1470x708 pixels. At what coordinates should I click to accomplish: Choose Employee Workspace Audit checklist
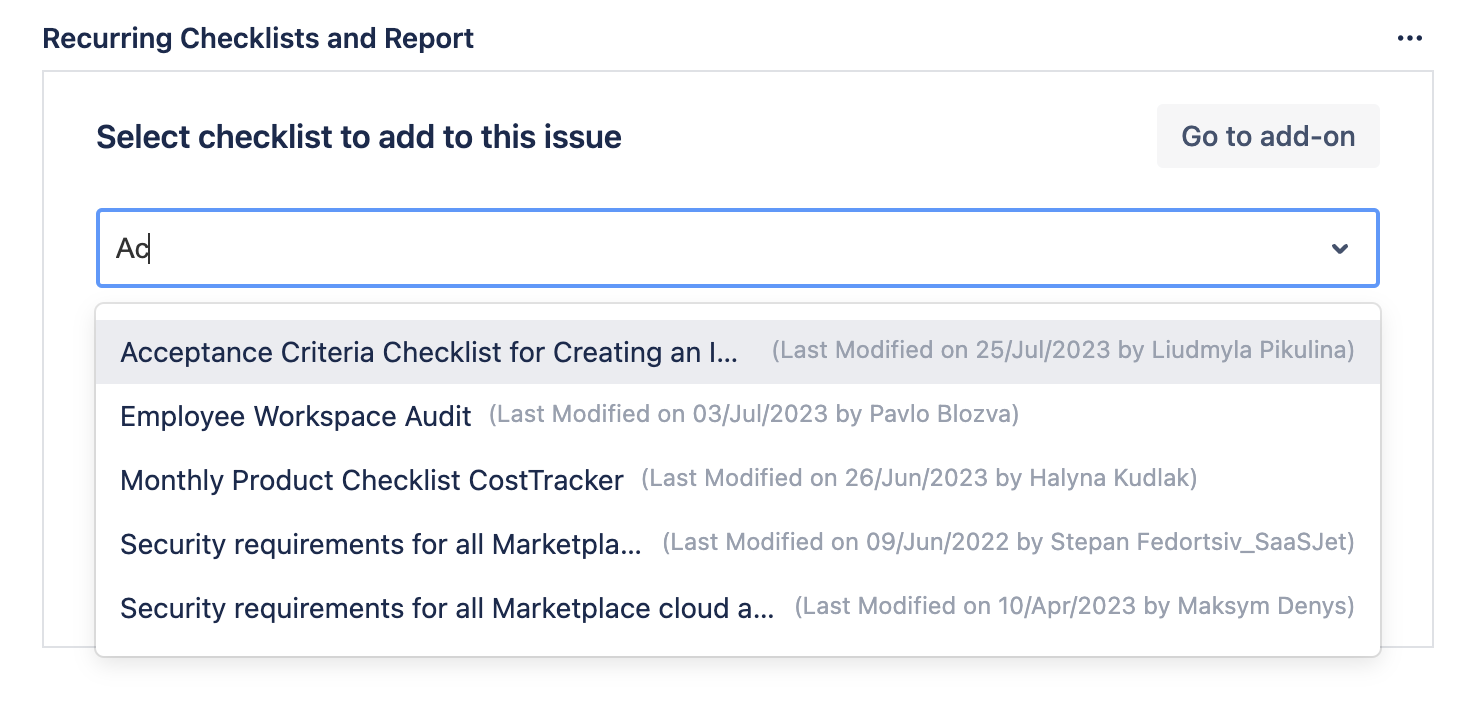295,416
